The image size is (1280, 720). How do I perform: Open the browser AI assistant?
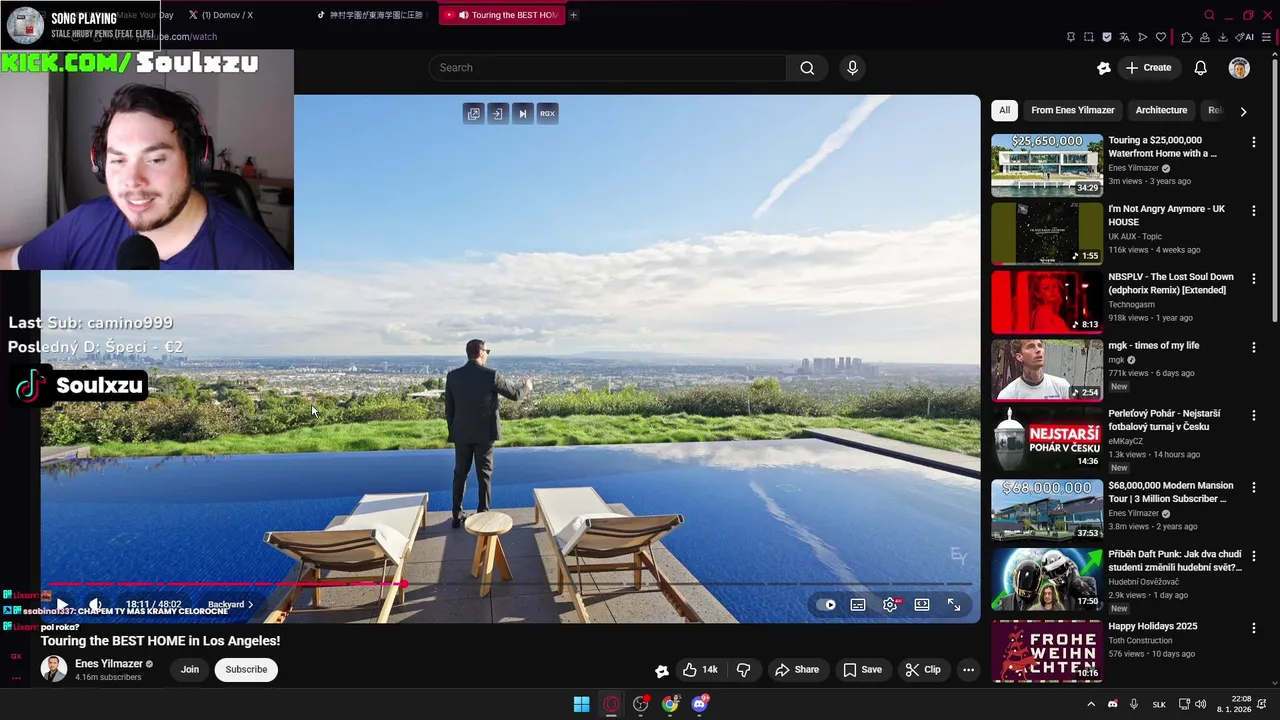point(1245,37)
